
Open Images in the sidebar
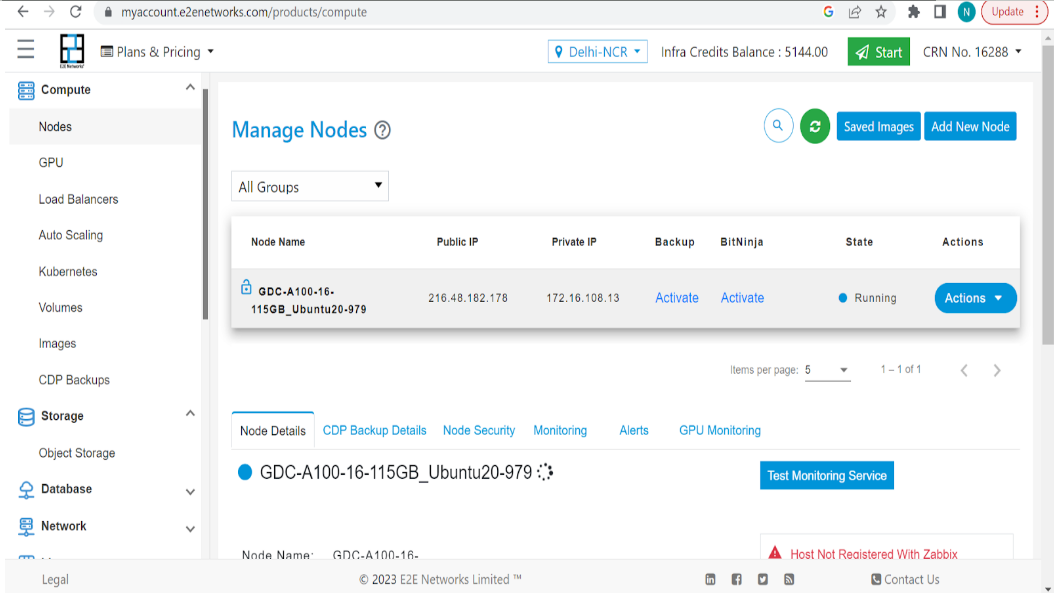coord(57,343)
